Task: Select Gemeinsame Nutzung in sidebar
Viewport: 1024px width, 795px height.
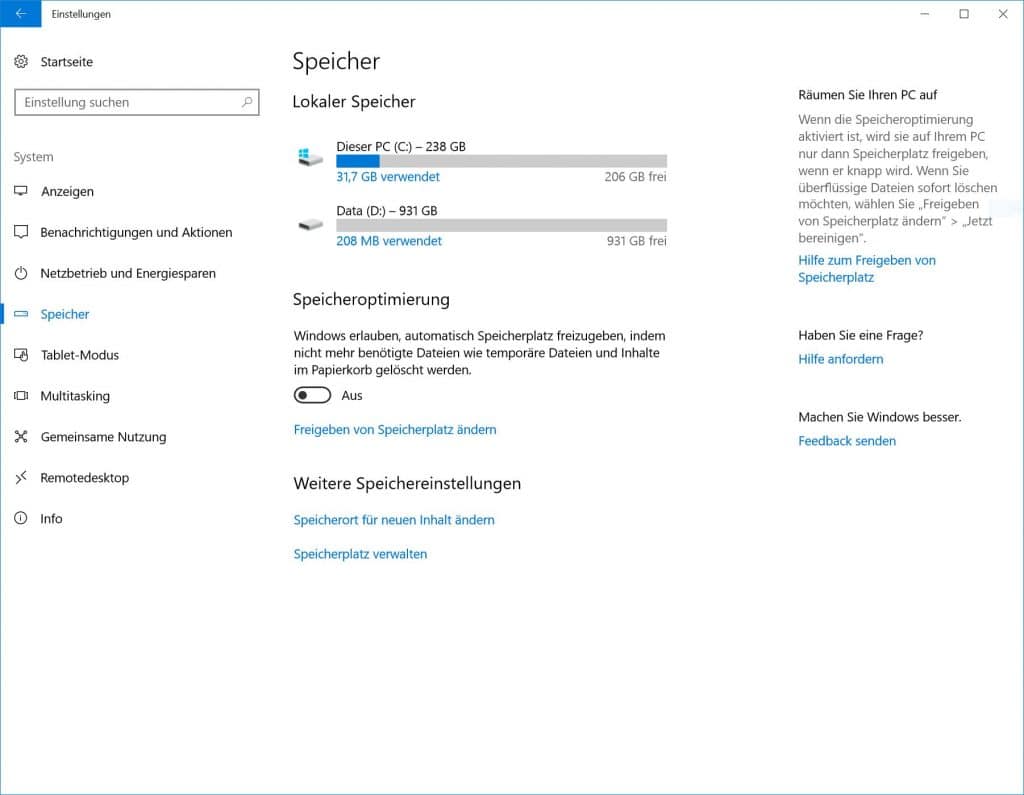Action: [x=103, y=437]
